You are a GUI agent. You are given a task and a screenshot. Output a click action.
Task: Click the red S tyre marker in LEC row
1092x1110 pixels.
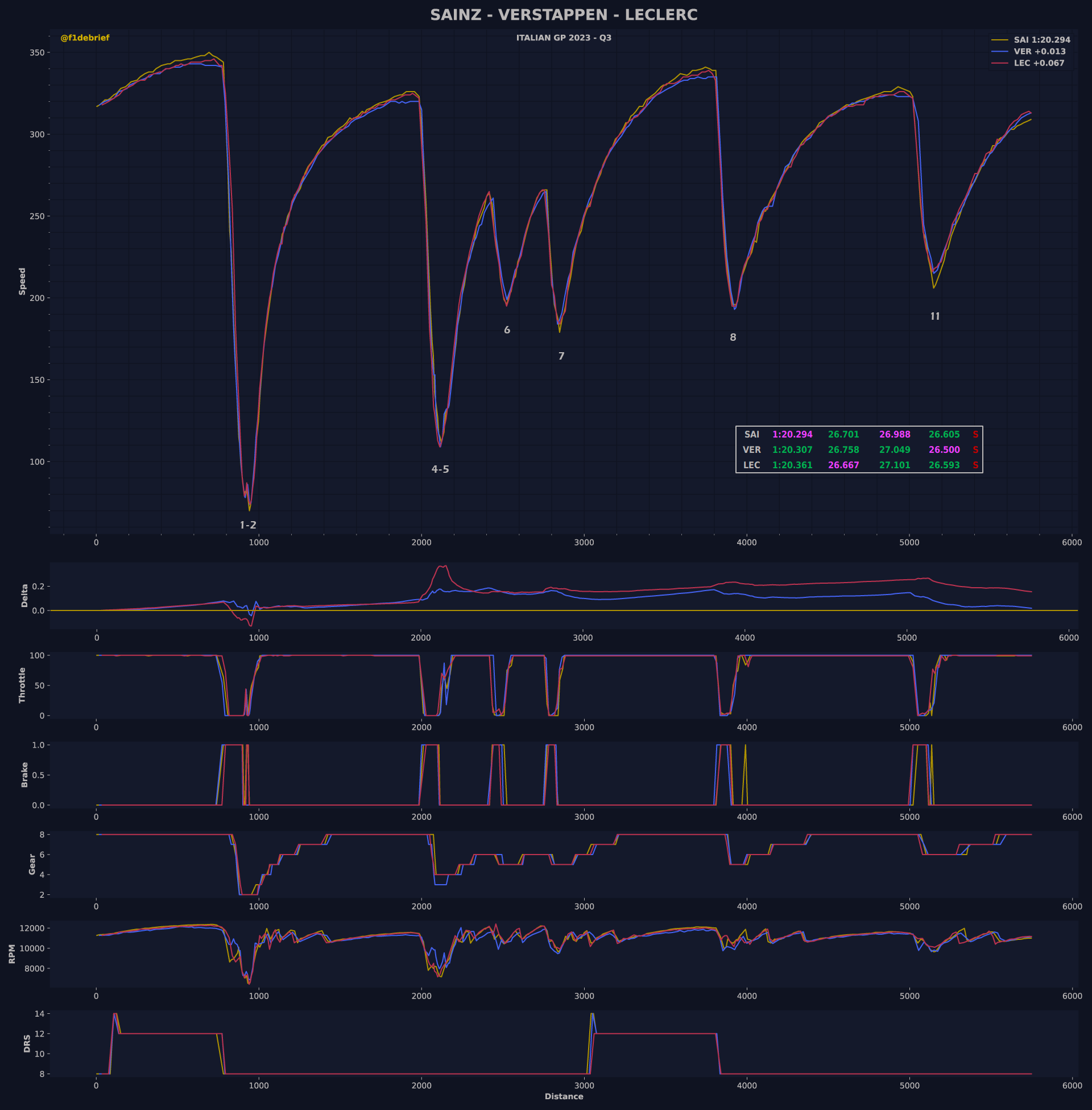[x=975, y=465]
